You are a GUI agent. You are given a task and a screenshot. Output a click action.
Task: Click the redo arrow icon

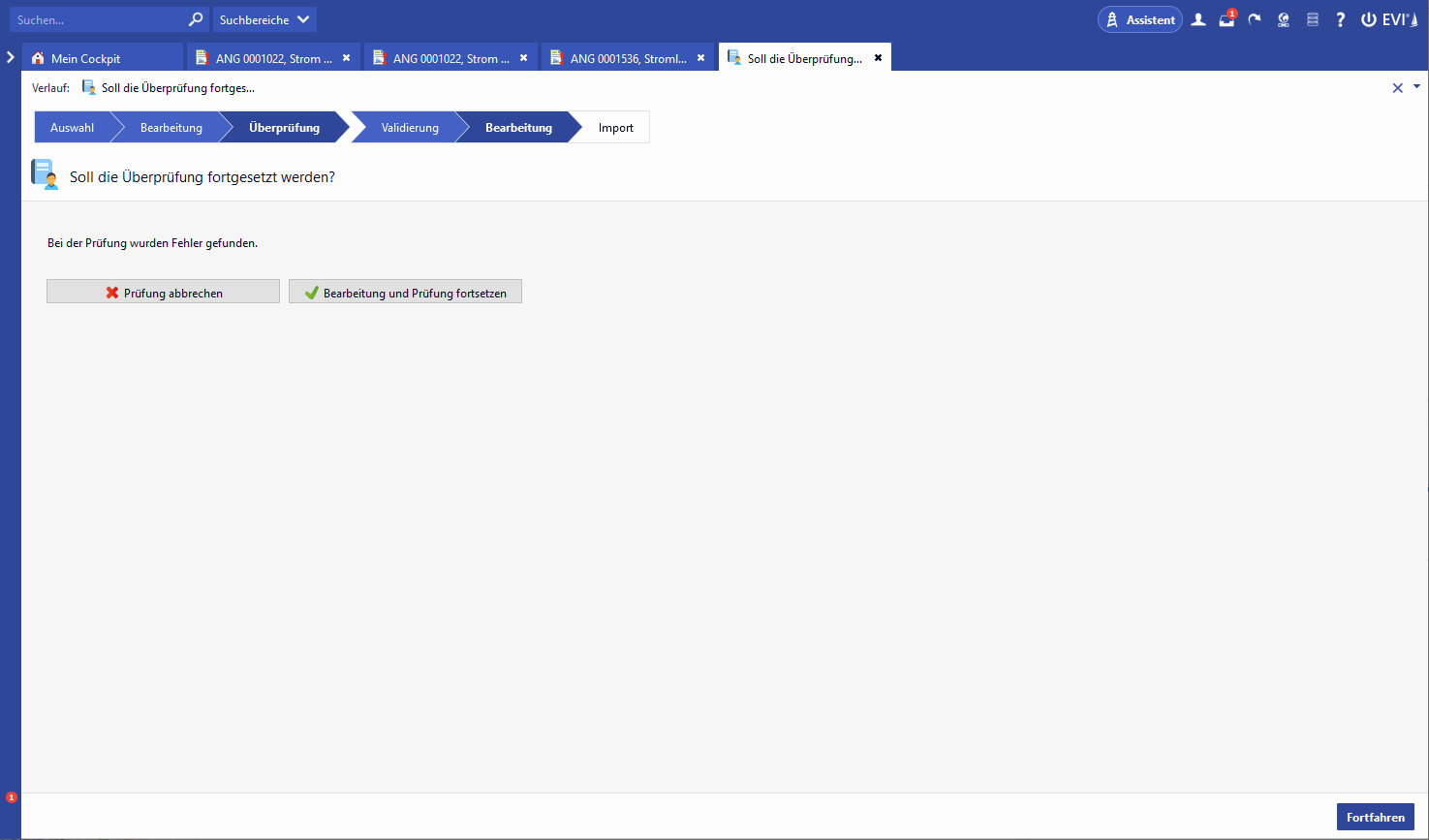(x=1255, y=19)
